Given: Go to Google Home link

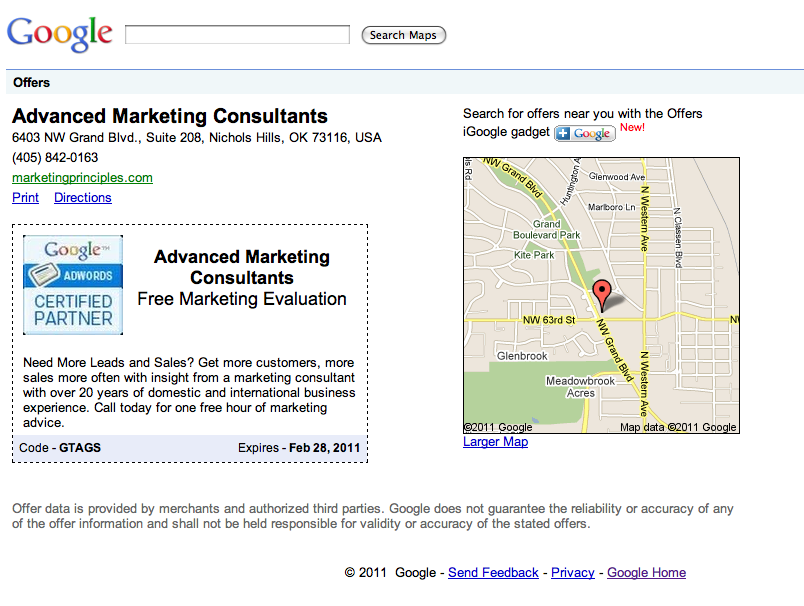Looking at the screenshot, I should point(646,573).
